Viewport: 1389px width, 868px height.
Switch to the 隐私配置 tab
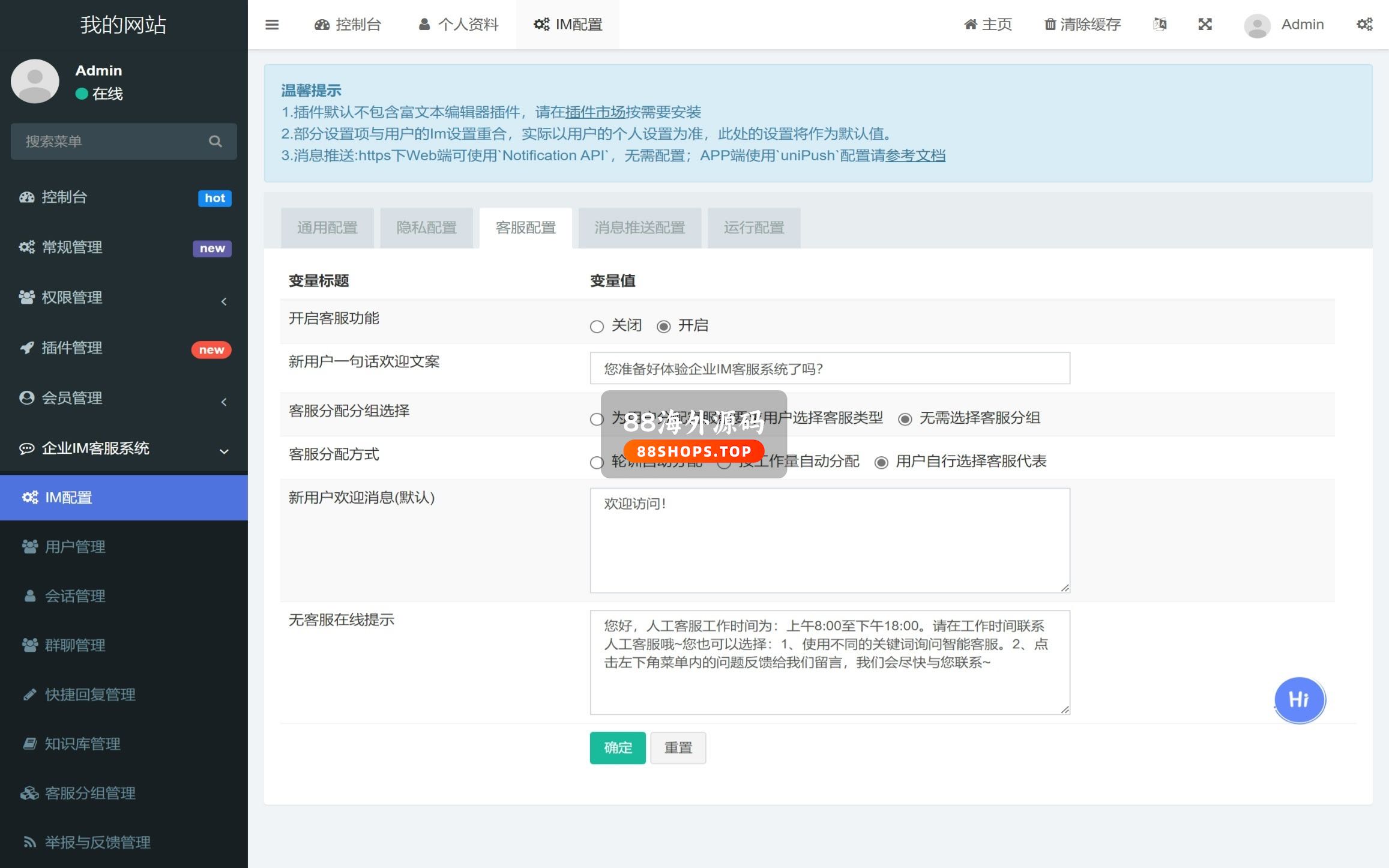click(x=426, y=228)
